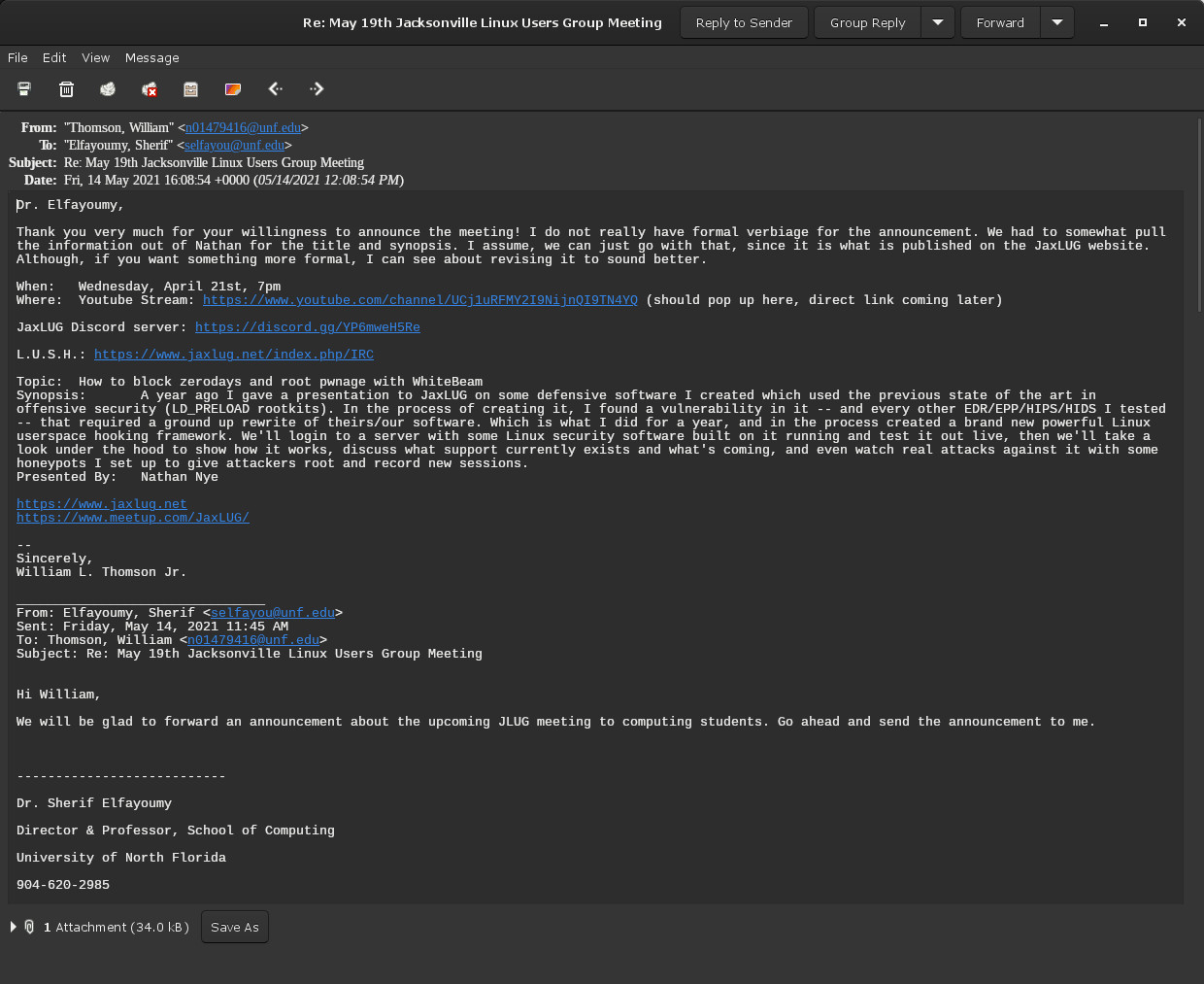The image size is (1204, 984).
Task: Open the File menu
Action: [17, 58]
